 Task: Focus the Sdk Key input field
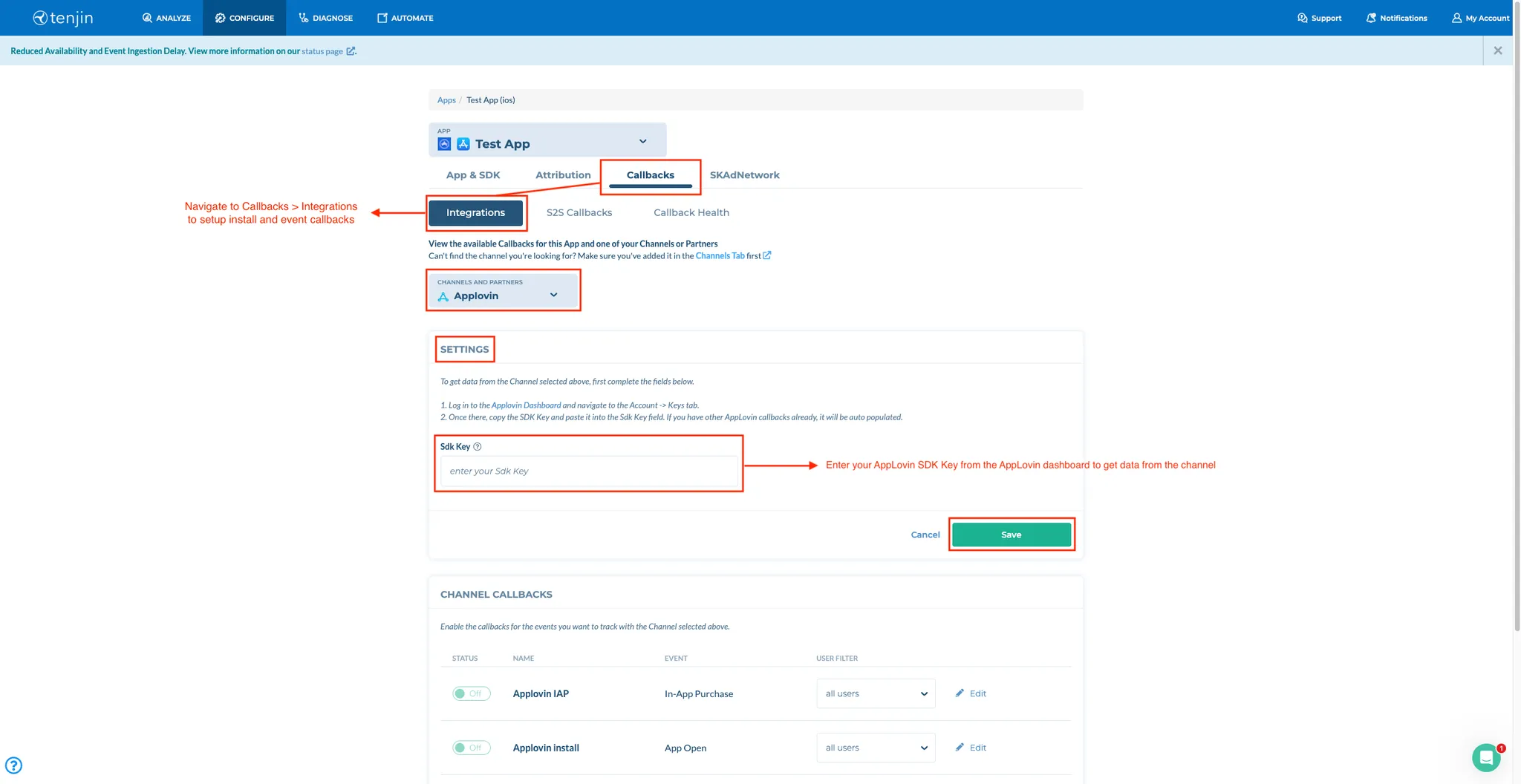point(589,471)
